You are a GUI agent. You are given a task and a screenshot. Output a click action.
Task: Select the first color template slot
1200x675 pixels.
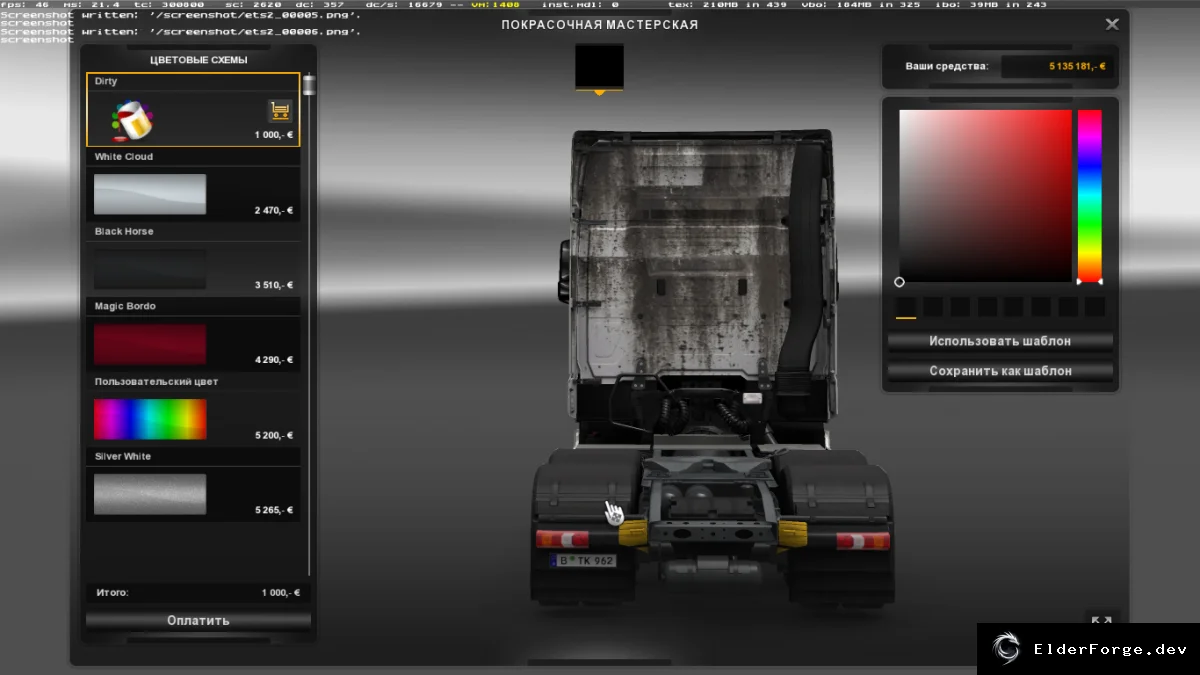pyautogui.click(x=906, y=307)
